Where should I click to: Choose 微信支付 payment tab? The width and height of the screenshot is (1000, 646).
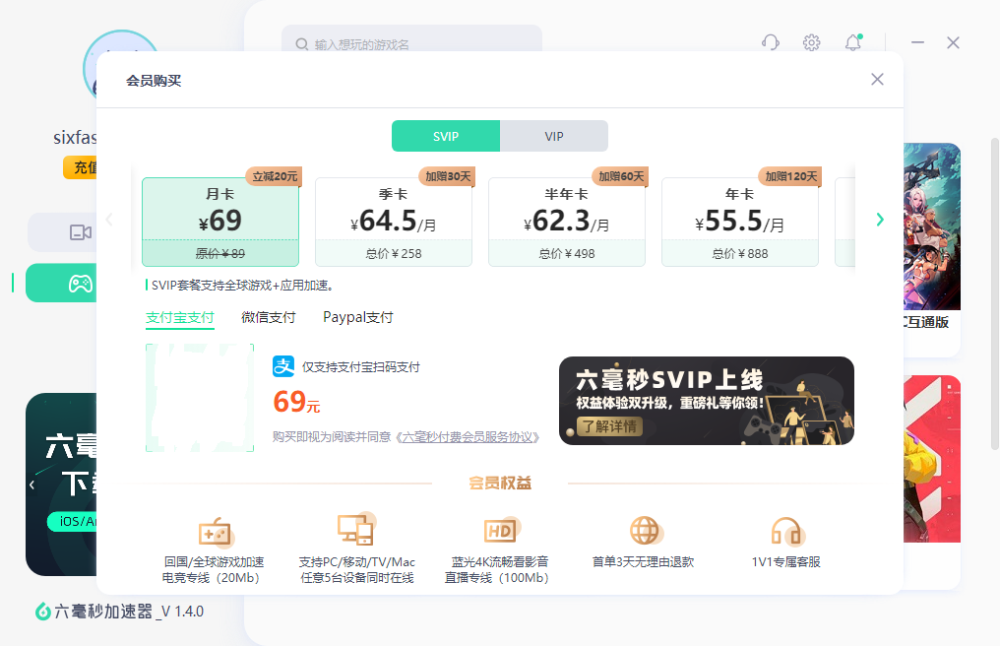tap(268, 318)
